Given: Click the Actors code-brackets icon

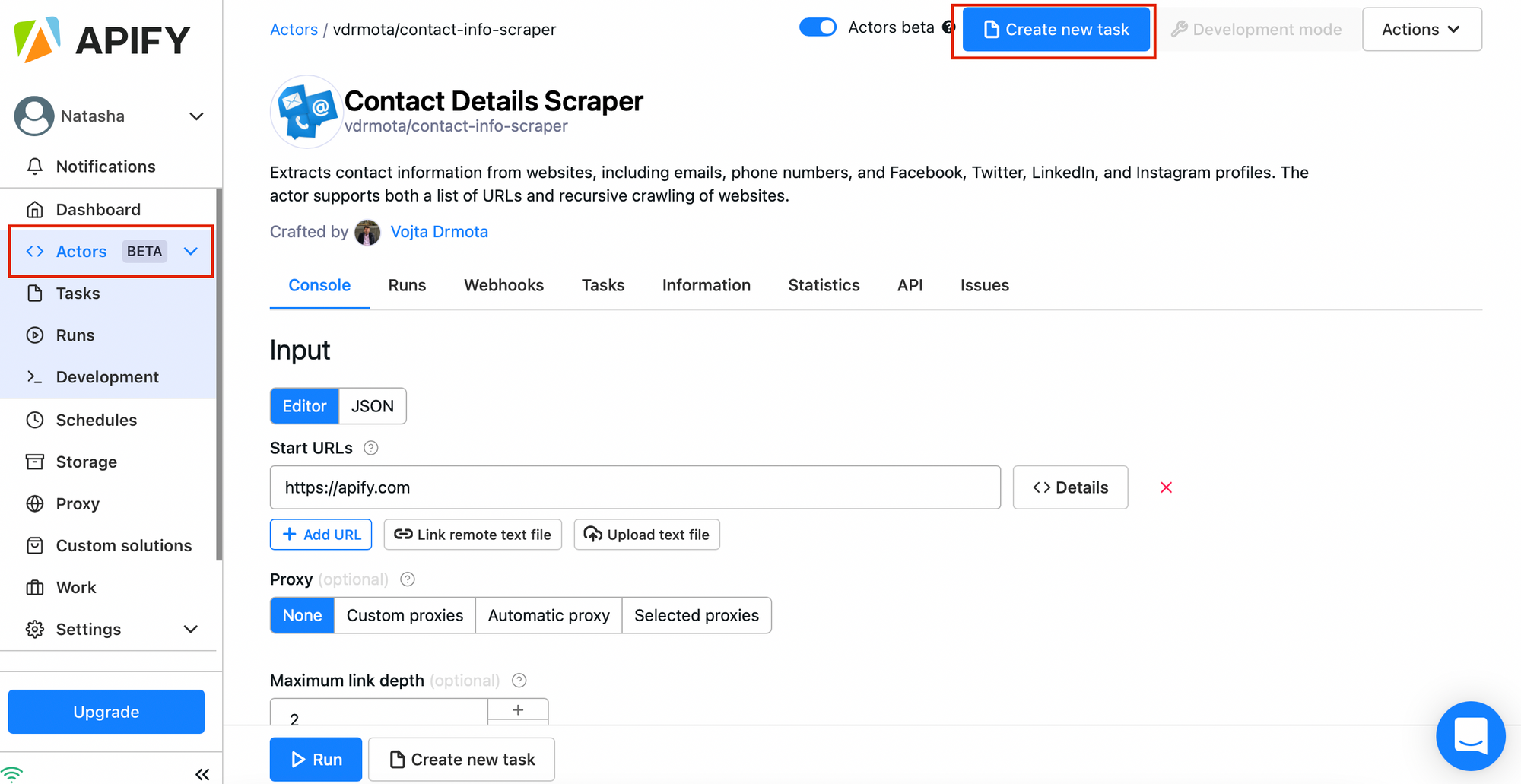Looking at the screenshot, I should click(35, 251).
